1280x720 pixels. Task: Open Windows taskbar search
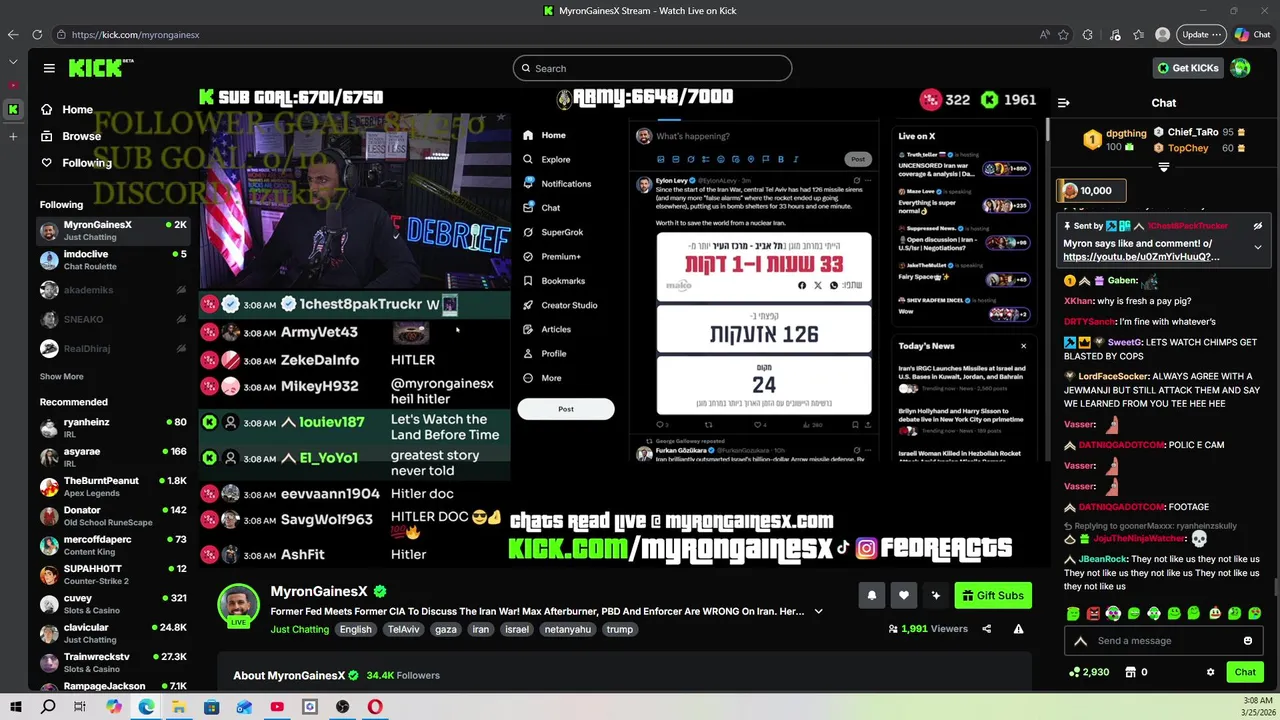(48, 707)
